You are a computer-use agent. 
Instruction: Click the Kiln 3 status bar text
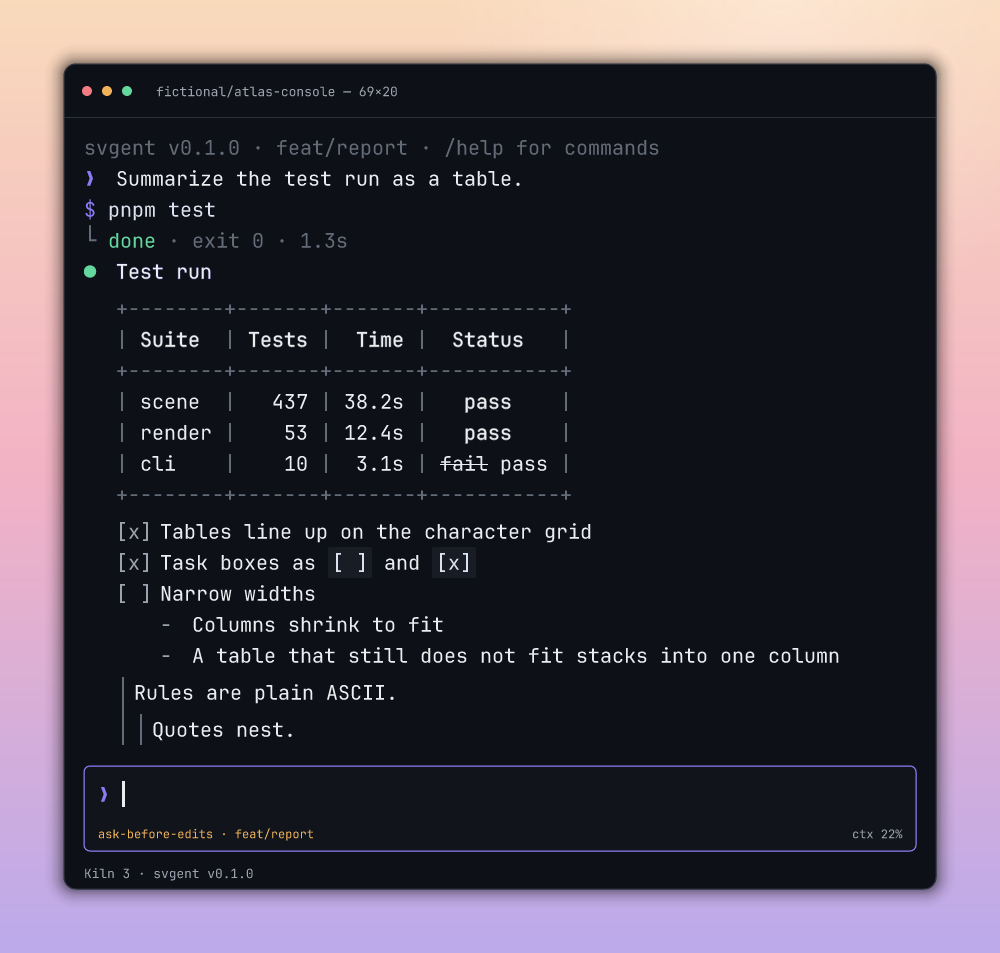107,874
